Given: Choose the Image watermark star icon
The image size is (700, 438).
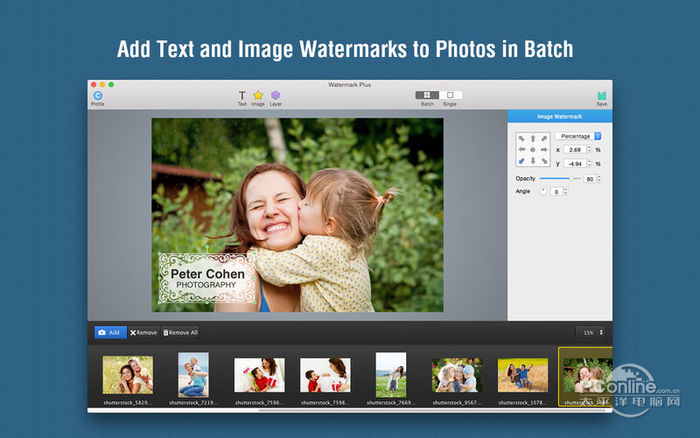Looking at the screenshot, I should [258, 95].
